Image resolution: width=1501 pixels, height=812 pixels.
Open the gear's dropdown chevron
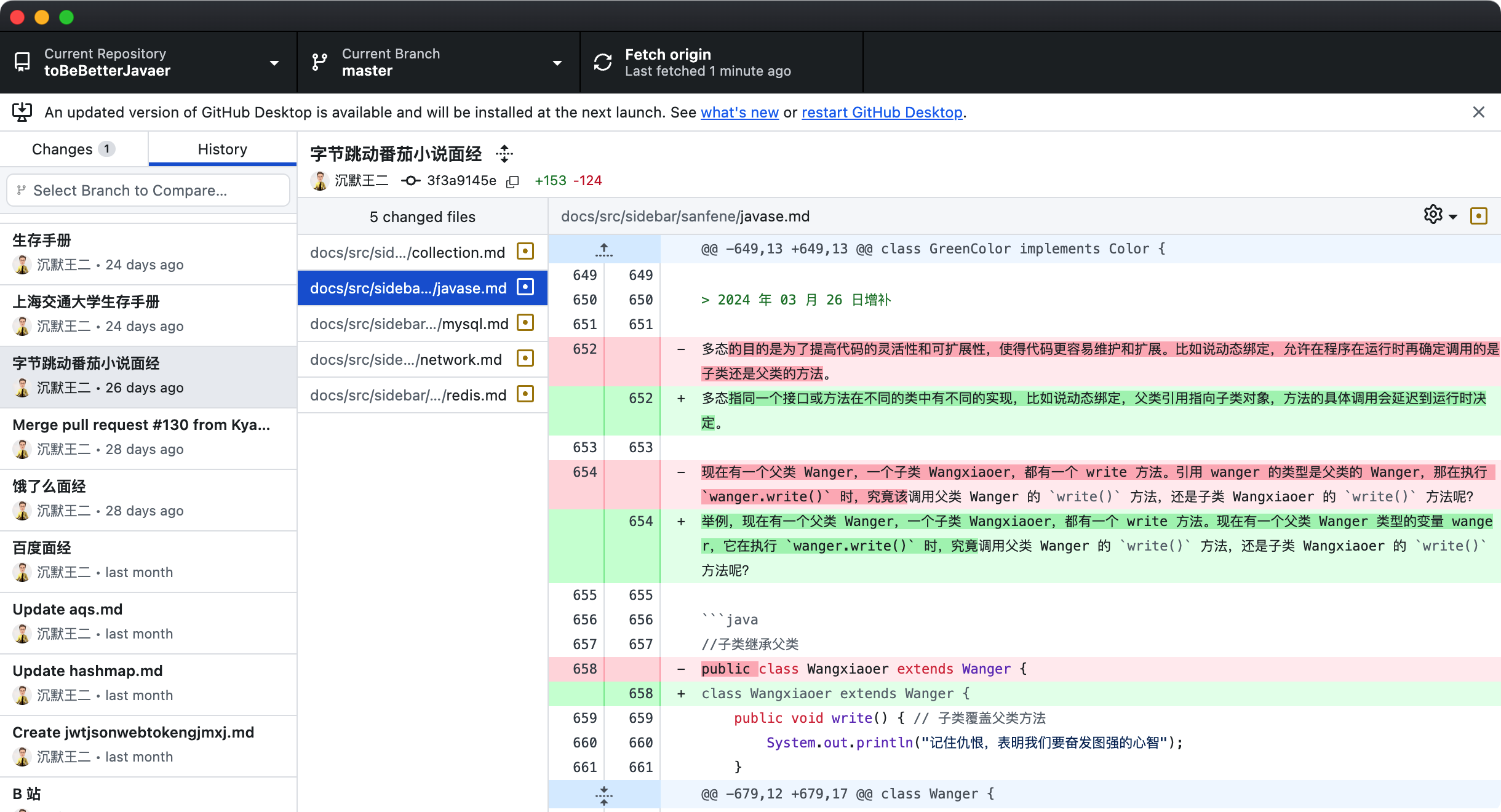1452,215
